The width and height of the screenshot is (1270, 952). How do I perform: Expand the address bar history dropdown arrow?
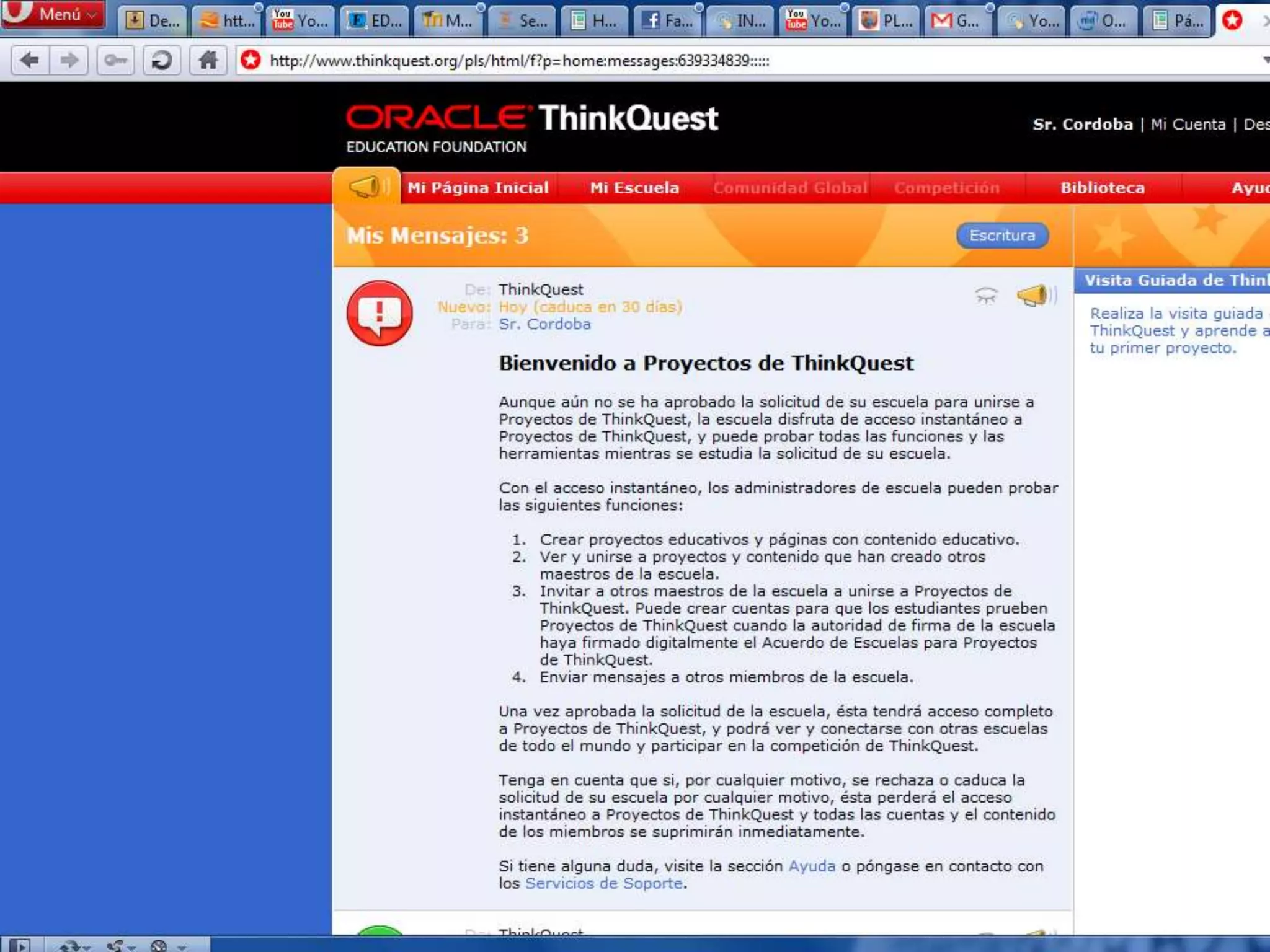point(1266,61)
